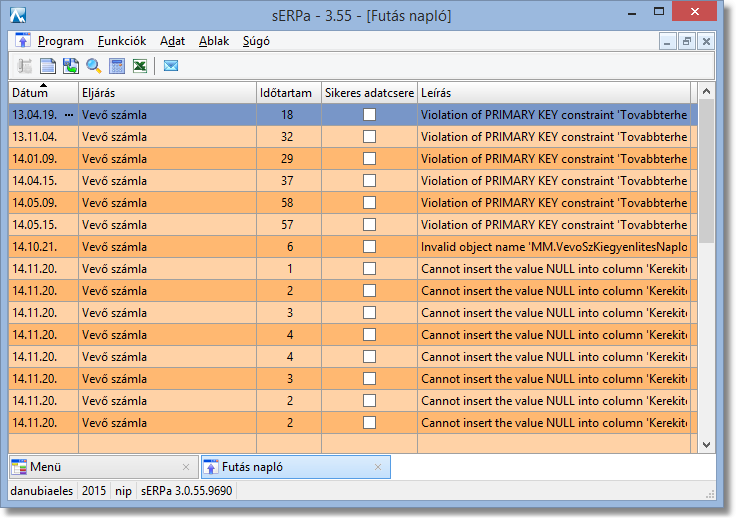Click the email envelope toolbar icon
The height and width of the screenshot is (520, 736).
coord(171,66)
